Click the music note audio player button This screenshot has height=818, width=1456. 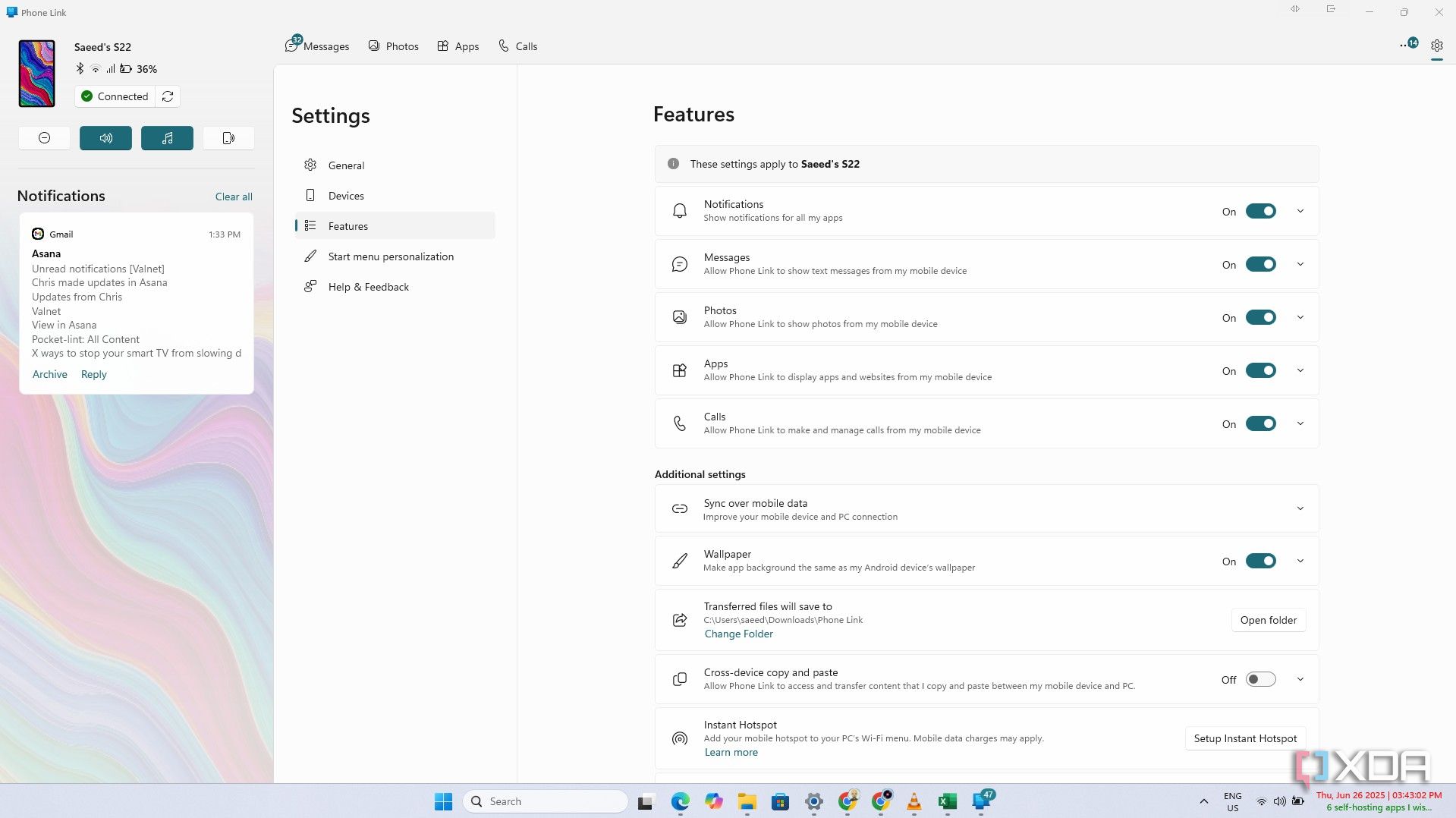pos(167,138)
